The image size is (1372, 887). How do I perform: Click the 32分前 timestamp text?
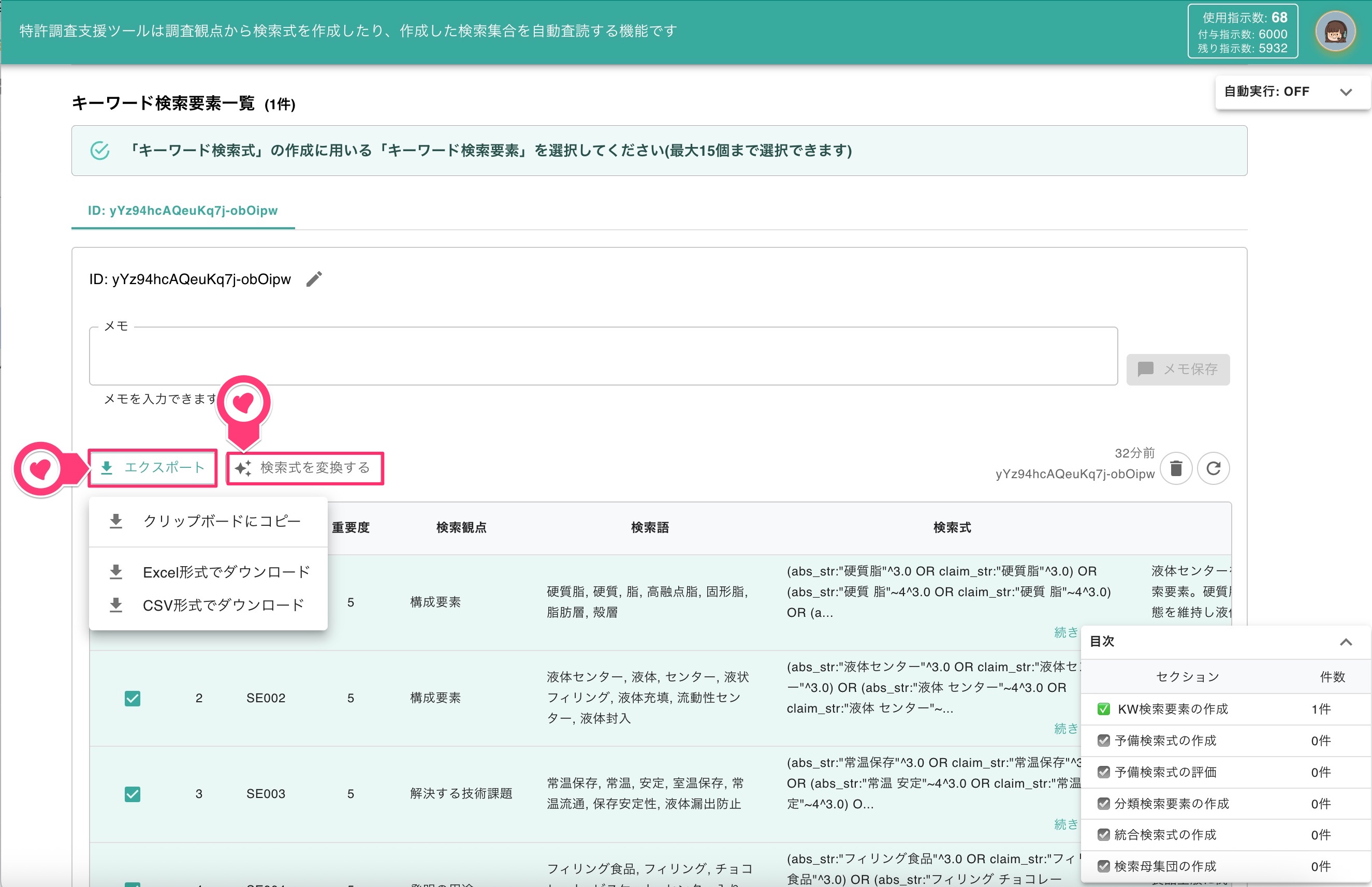pos(1134,453)
